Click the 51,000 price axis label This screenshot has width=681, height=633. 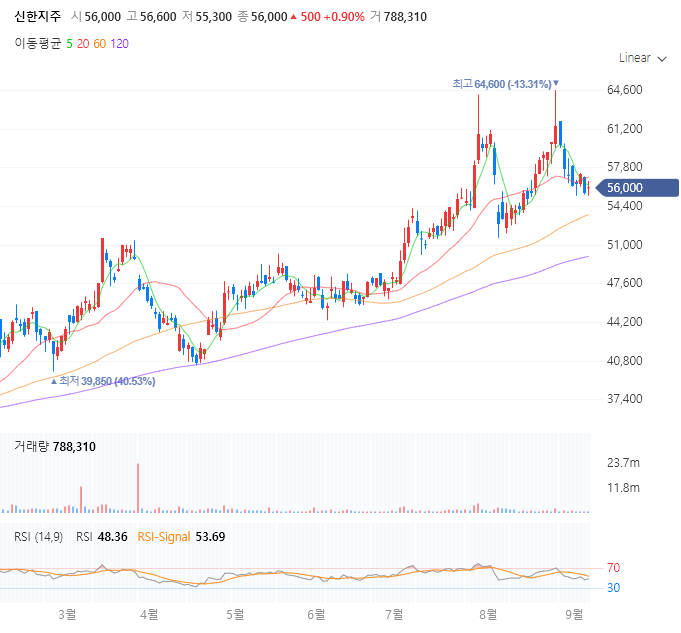click(x=625, y=245)
